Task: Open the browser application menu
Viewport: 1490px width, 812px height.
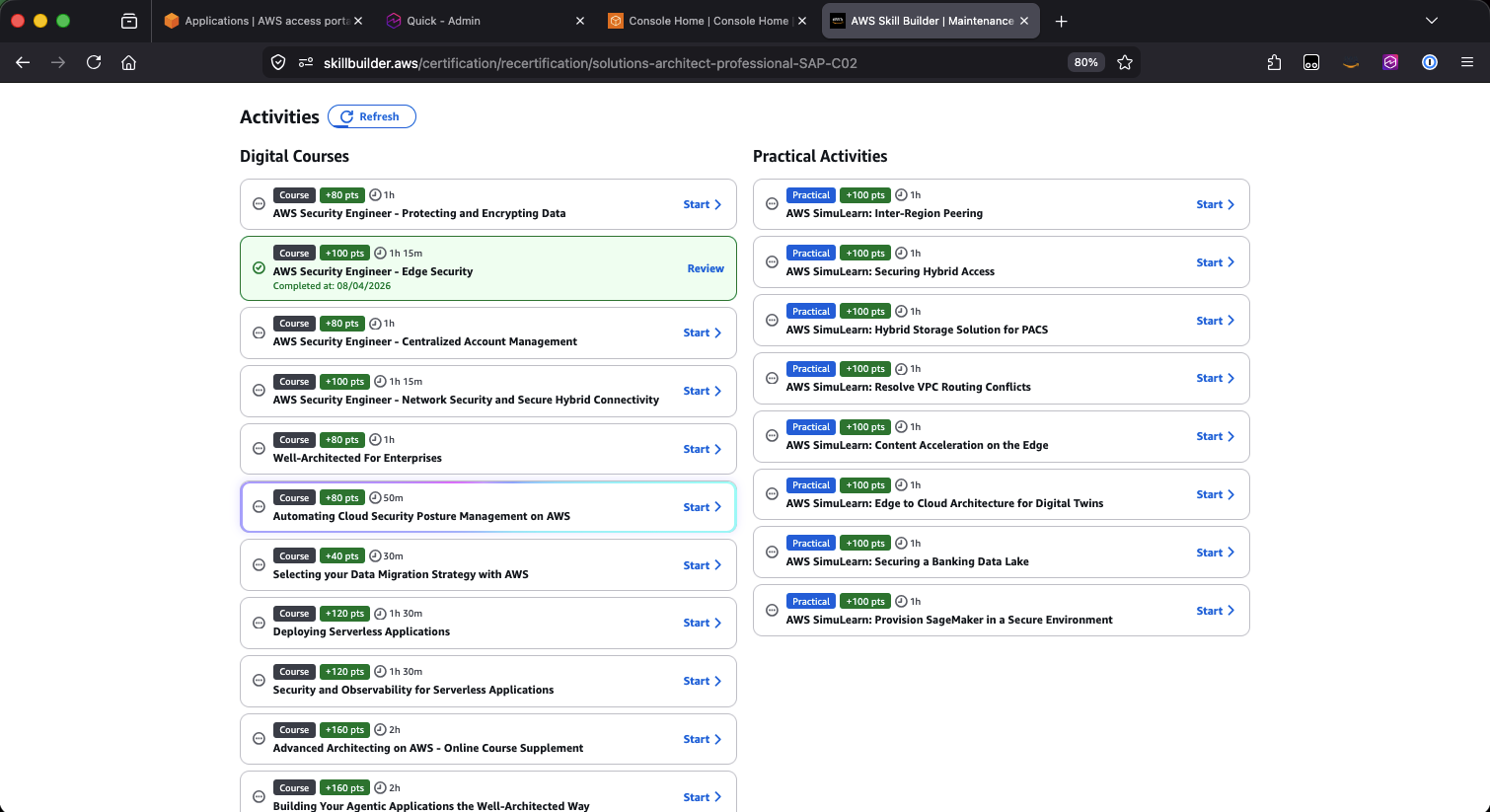Action: [x=1467, y=62]
